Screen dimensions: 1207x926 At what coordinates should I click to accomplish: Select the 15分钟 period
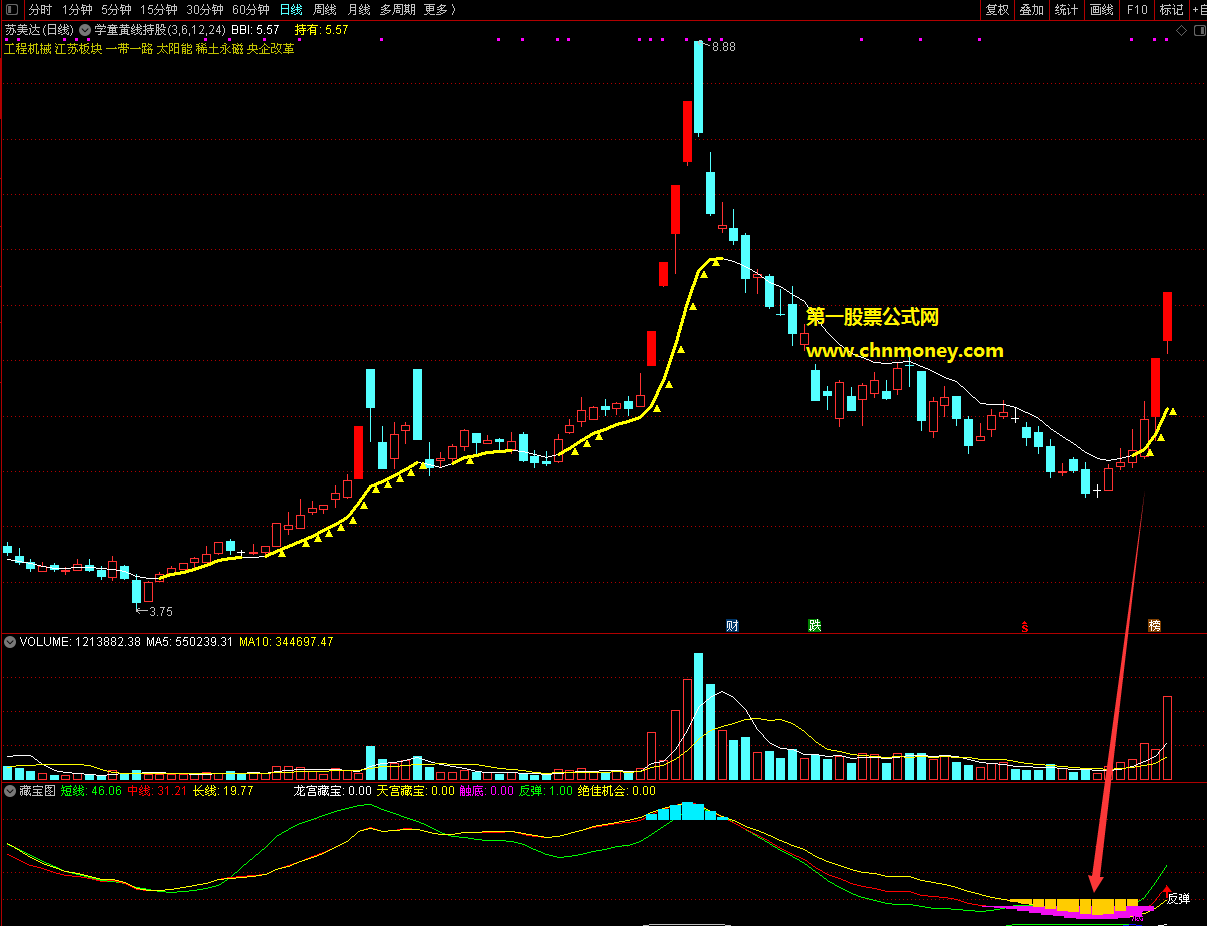pyautogui.click(x=159, y=9)
